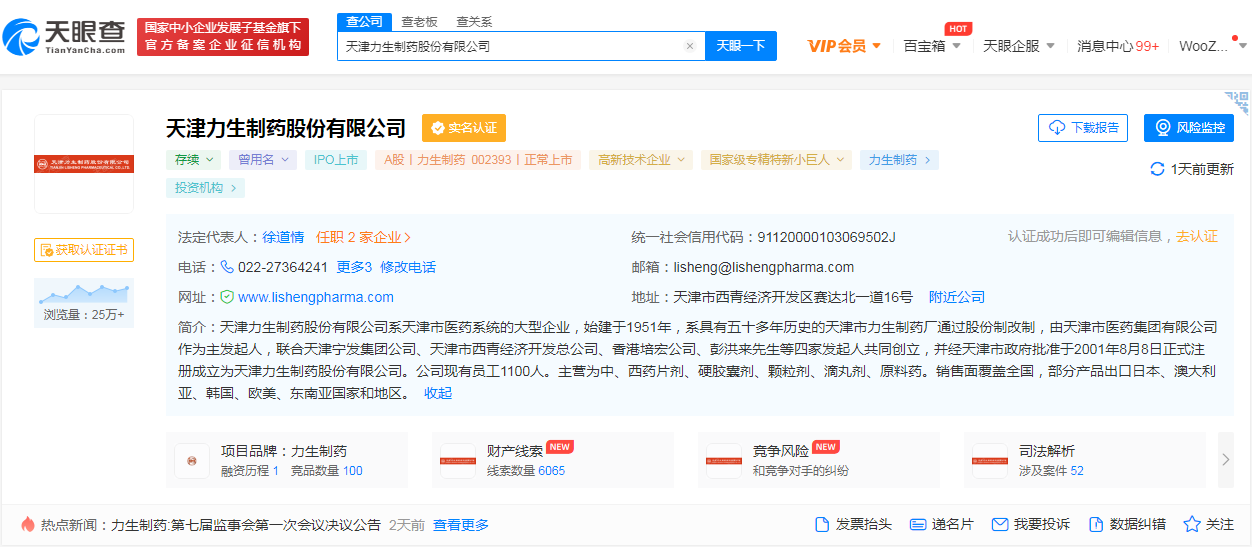Click the credit code 91120000103069502J
Viewport: 1252px width, 547px height.
point(827,237)
